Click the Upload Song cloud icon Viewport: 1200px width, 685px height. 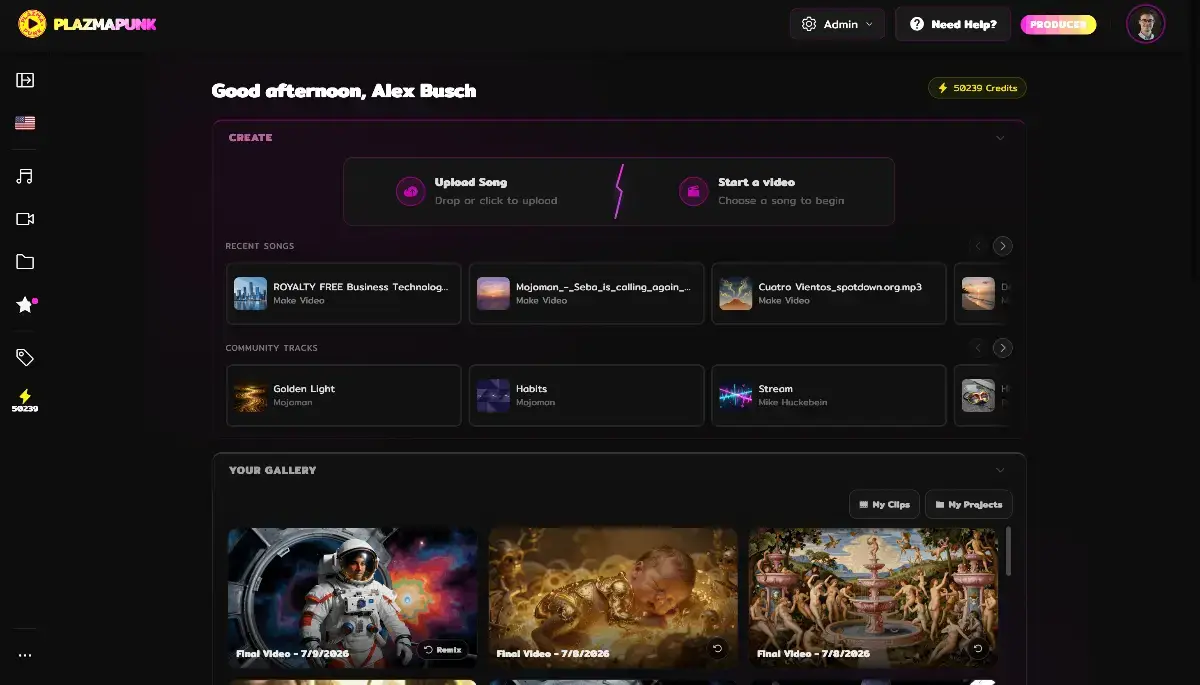(x=411, y=191)
